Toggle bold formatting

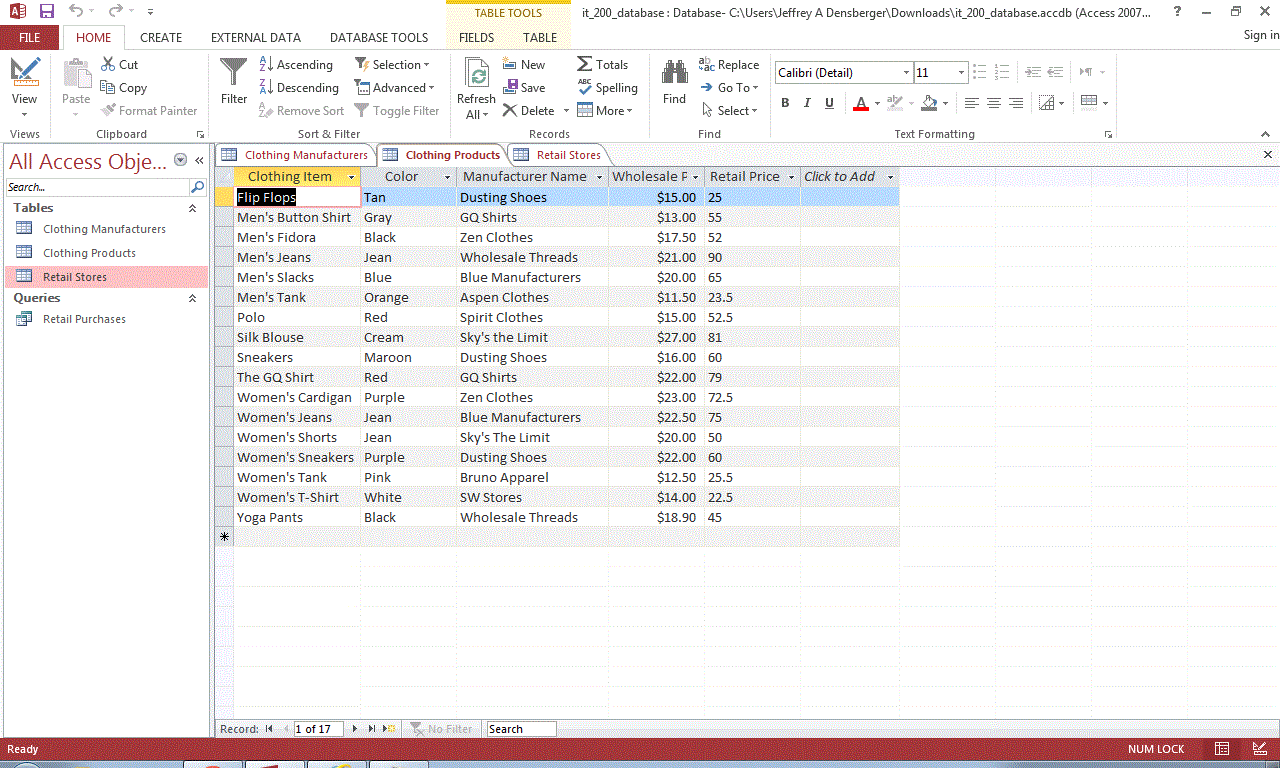[785, 103]
